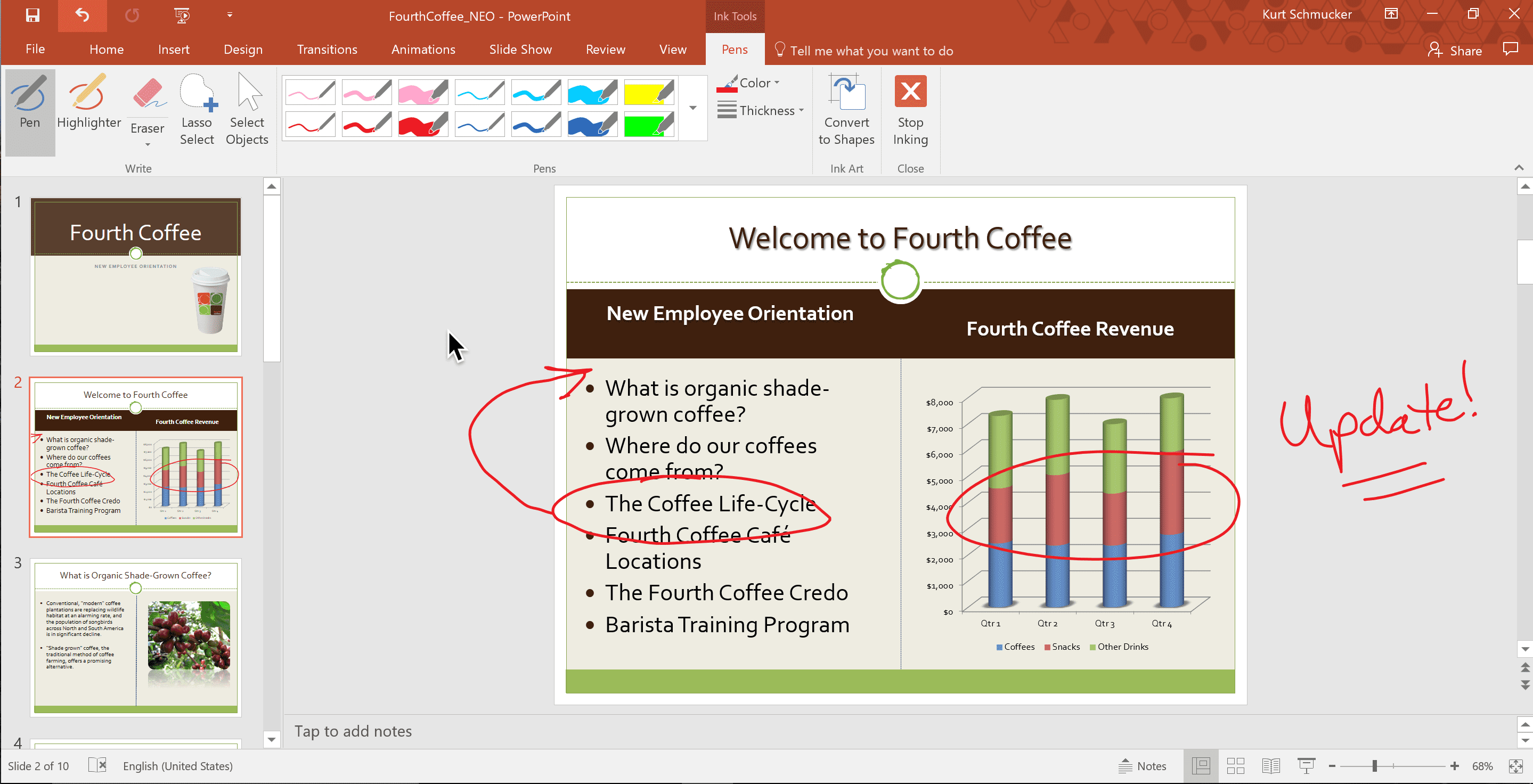Save the presentation from quick access toolbar
Screen dimensions: 1533x784
tap(32, 15)
